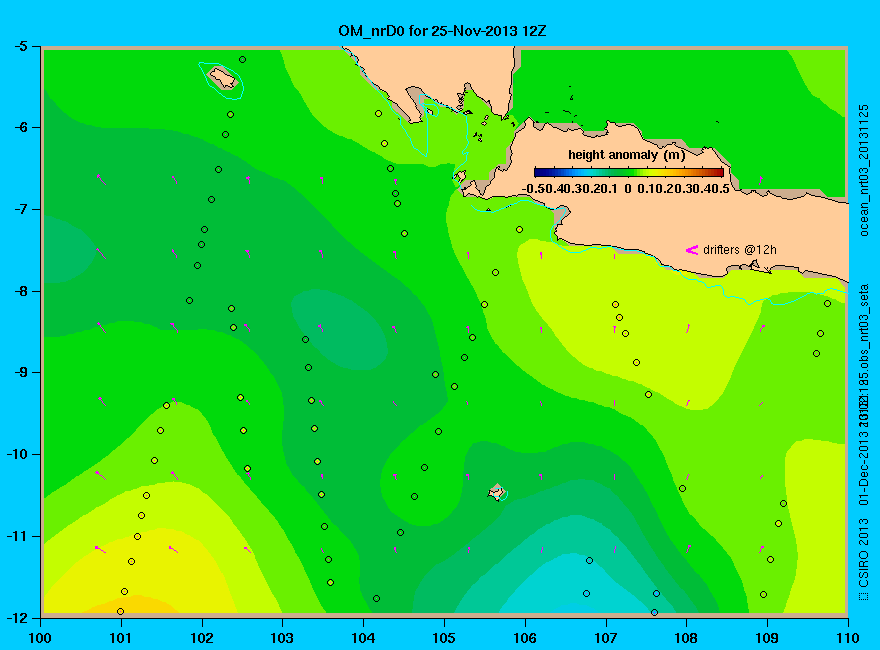Click the y-axis label "-11"

pyautogui.click(x=16, y=536)
